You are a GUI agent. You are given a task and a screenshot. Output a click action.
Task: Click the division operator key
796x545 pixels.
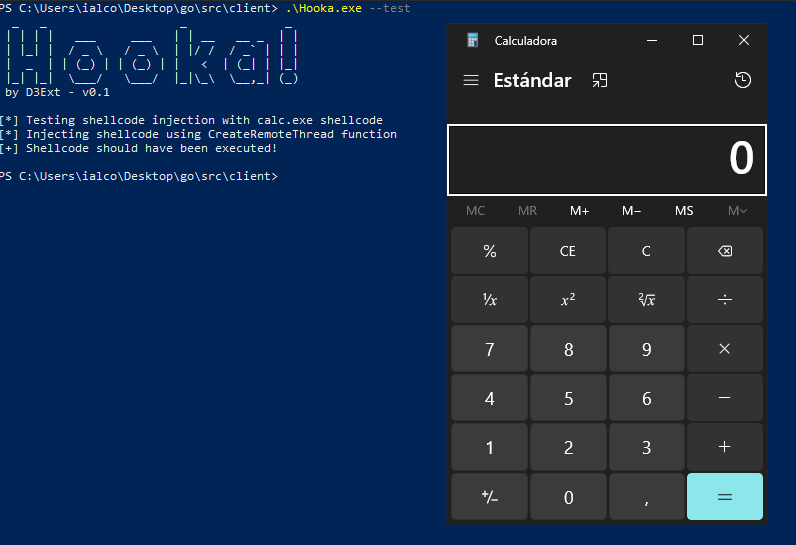[x=724, y=299]
